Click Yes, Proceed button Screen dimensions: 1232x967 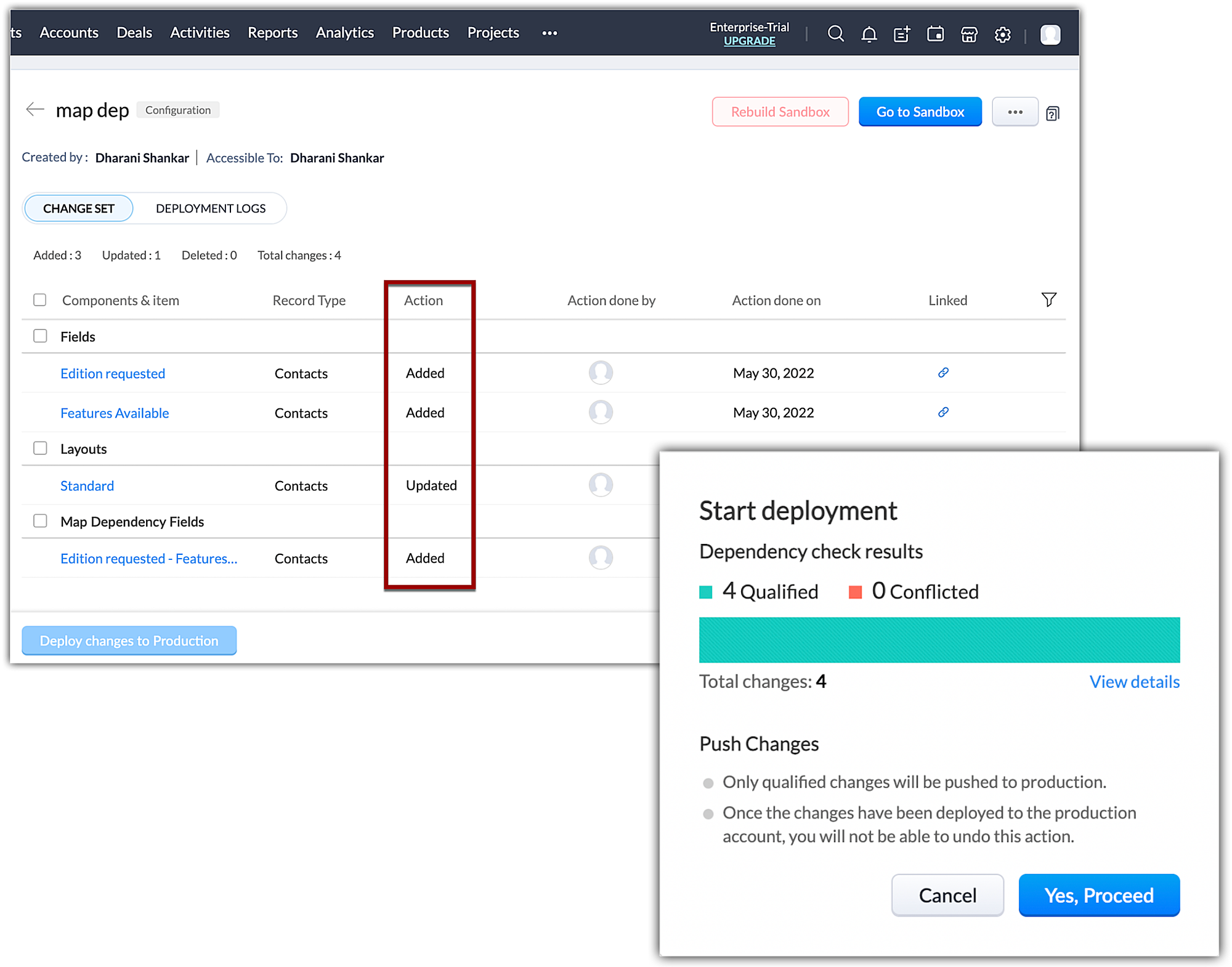1098,895
